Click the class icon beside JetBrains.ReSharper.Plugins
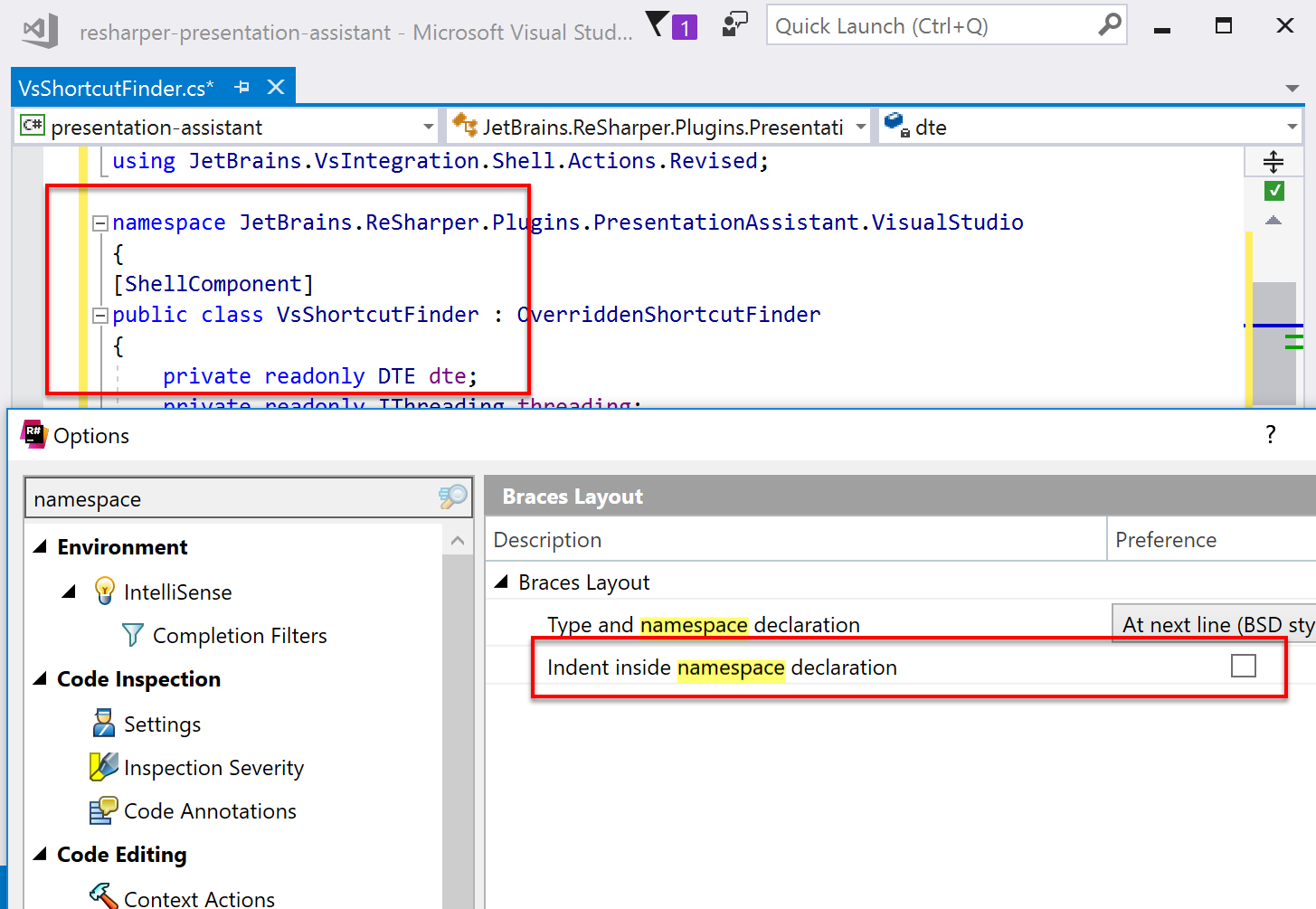This screenshot has height=909, width=1316. pos(465,125)
